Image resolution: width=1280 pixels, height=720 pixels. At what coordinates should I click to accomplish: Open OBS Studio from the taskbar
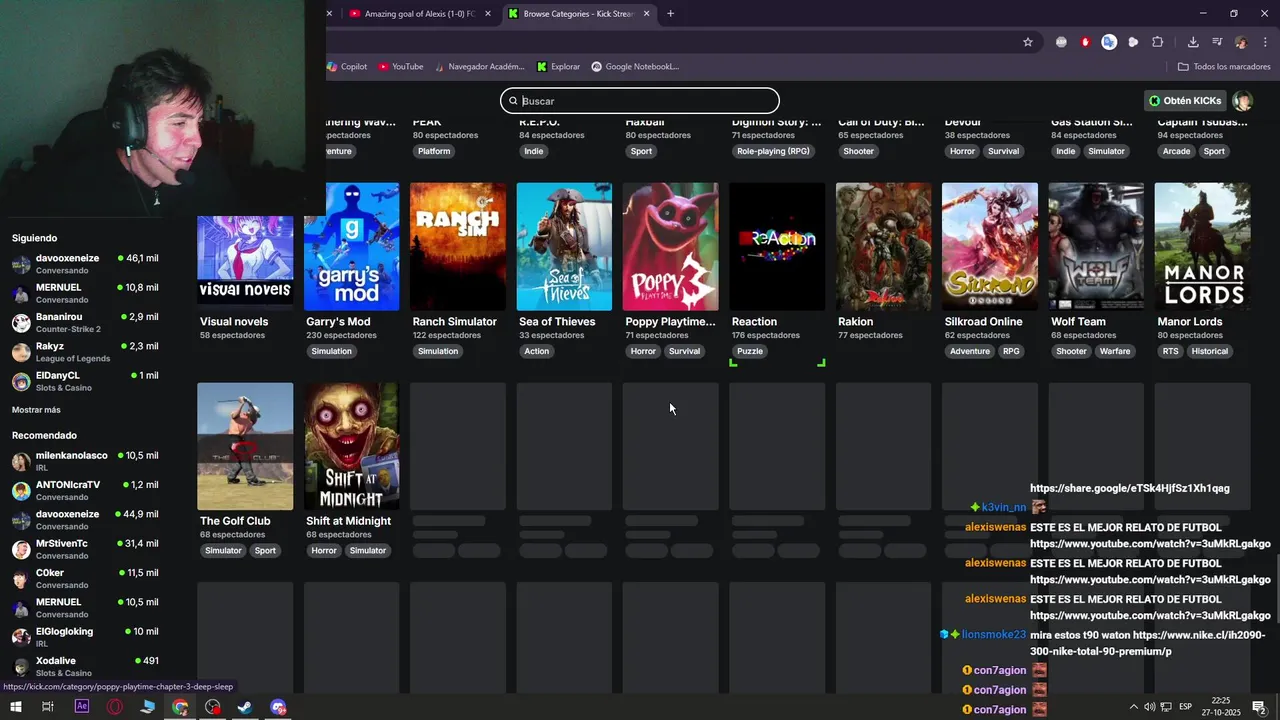tap(213, 707)
